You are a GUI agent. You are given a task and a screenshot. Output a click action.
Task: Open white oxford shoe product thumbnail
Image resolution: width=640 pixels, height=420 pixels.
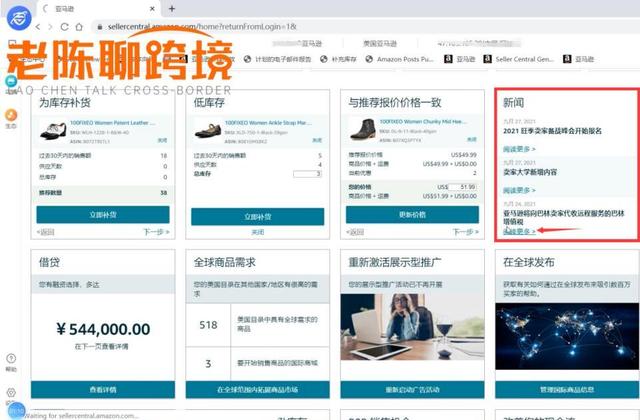[53, 131]
